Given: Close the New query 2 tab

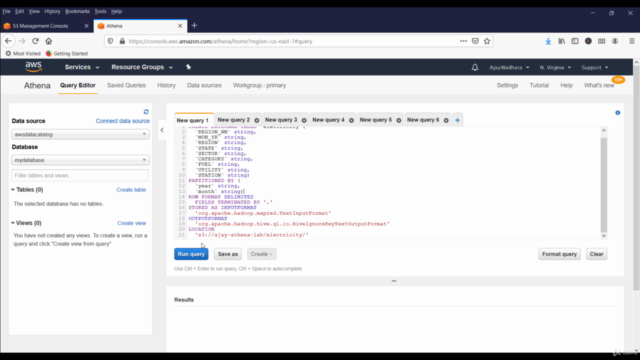Looking at the screenshot, I should coord(257,120).
